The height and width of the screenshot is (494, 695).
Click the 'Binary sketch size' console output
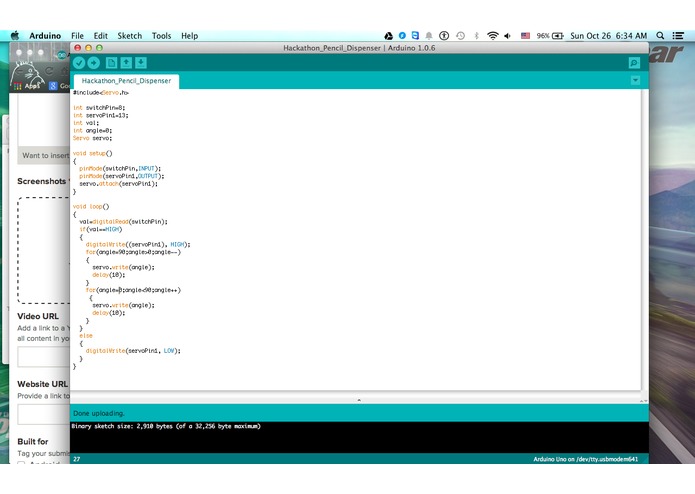coord(166,426)
